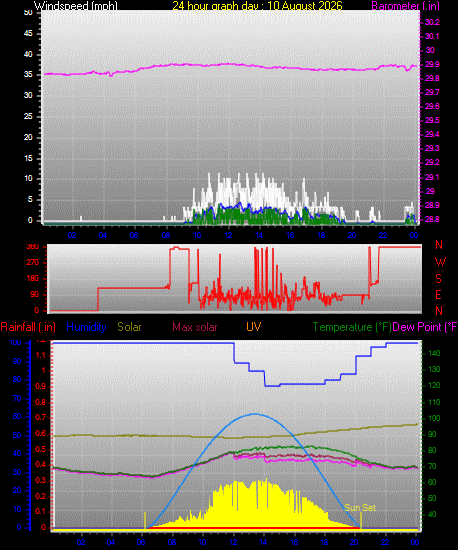Click the wind direction axis value '360'
458x550 pixels.
[x=33, y=247]
